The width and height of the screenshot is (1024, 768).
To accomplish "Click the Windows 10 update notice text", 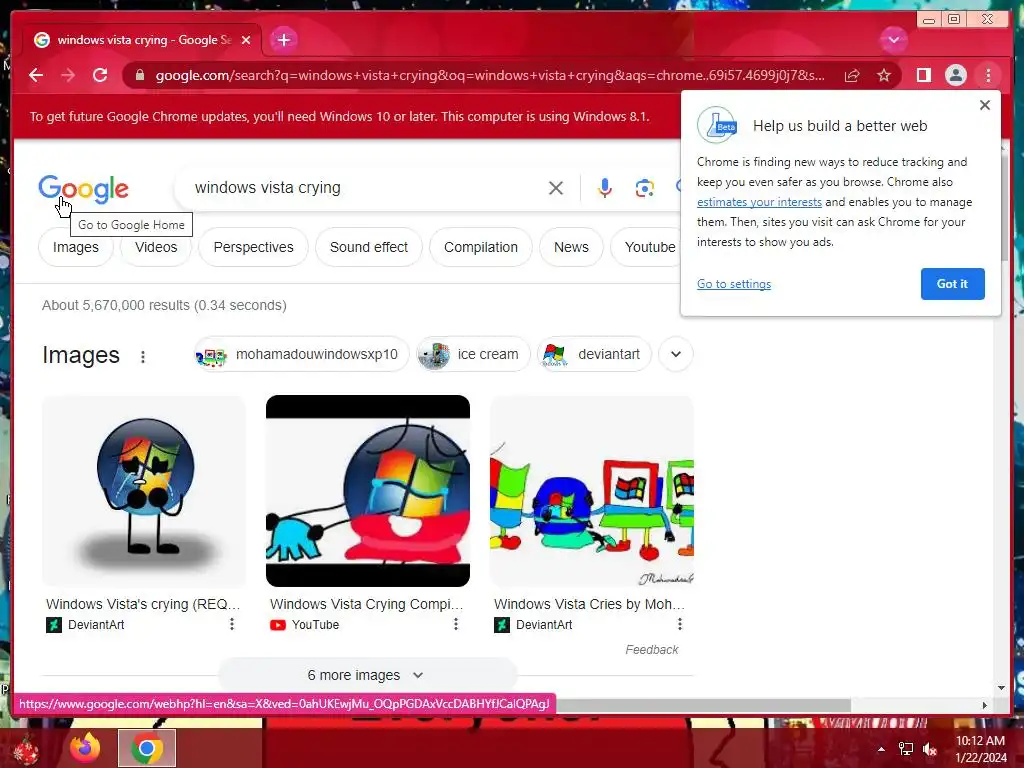I will pos(340,116).
